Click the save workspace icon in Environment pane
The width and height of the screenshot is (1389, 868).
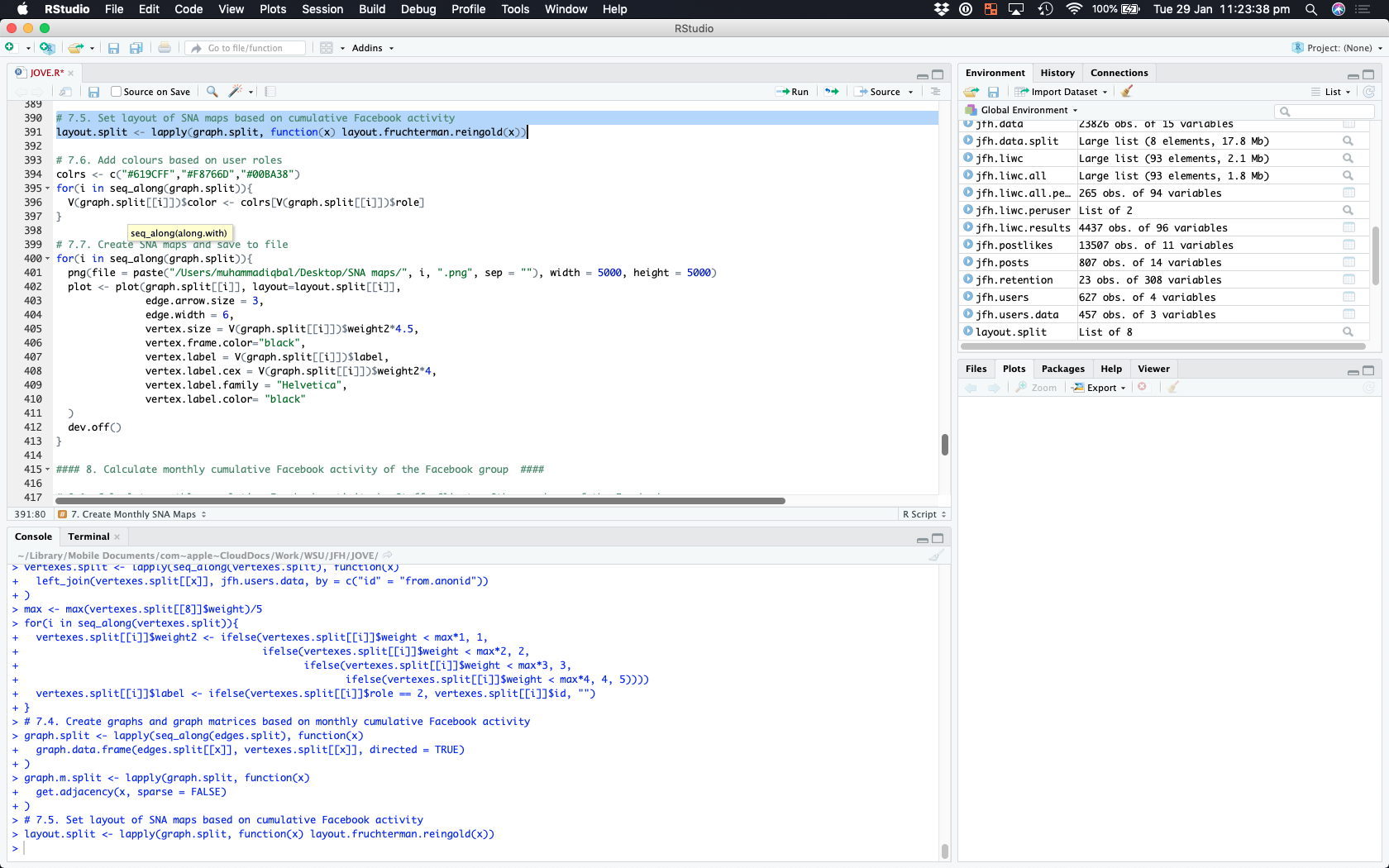(x=993, y=92)
